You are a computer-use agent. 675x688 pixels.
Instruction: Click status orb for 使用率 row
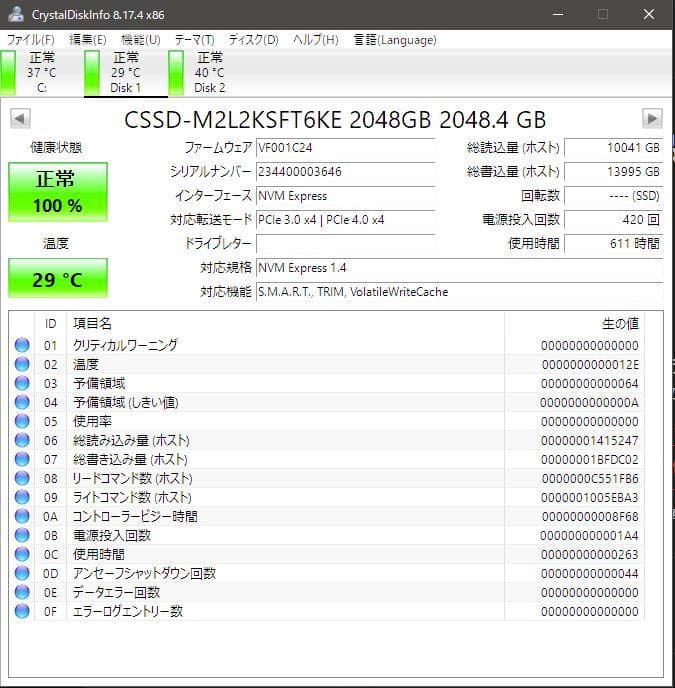pyautogui.click(x=22, y=421)
